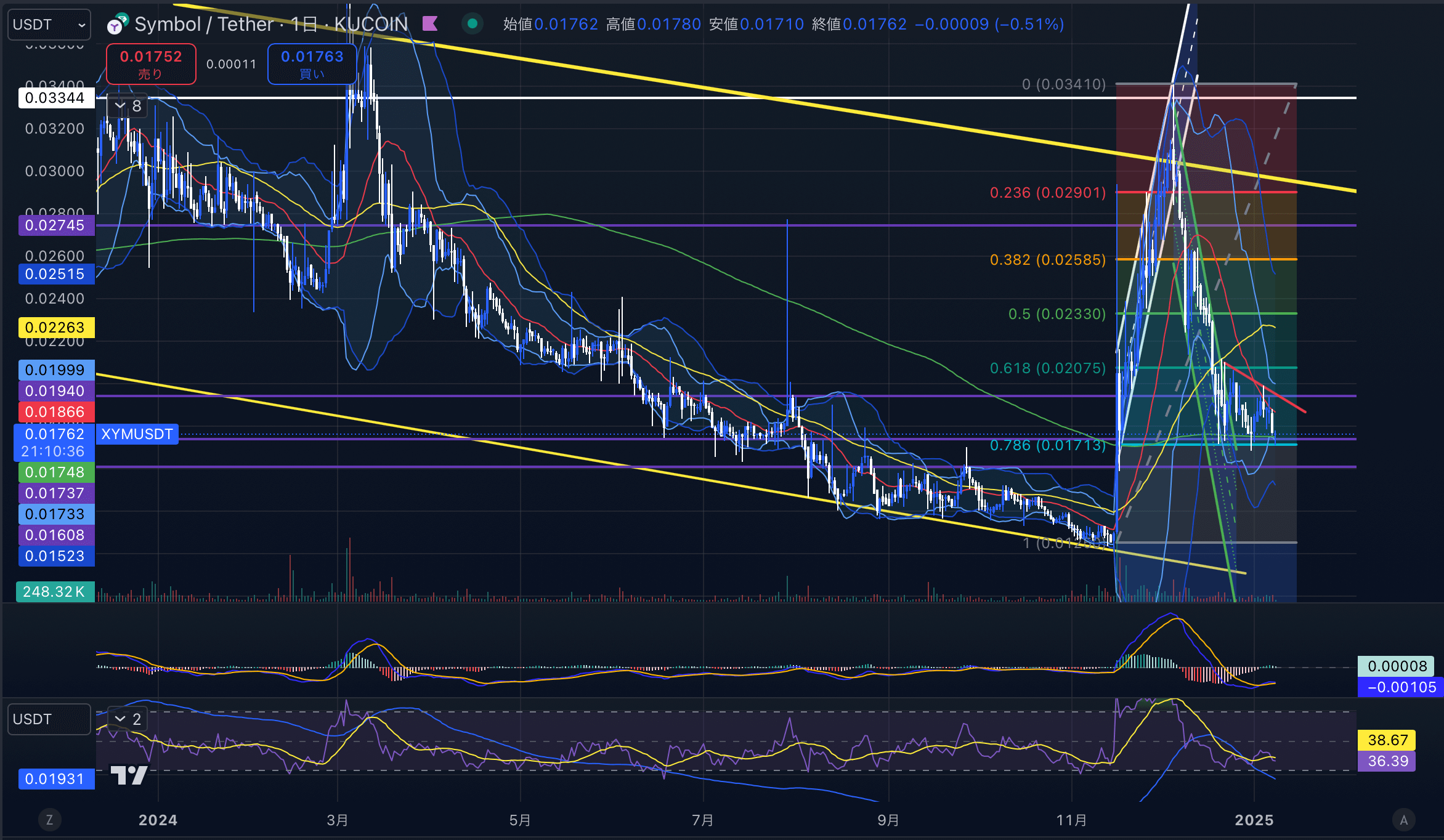
Task: Click the Symbol coin logo icon
Action: [x=116, y=24]
